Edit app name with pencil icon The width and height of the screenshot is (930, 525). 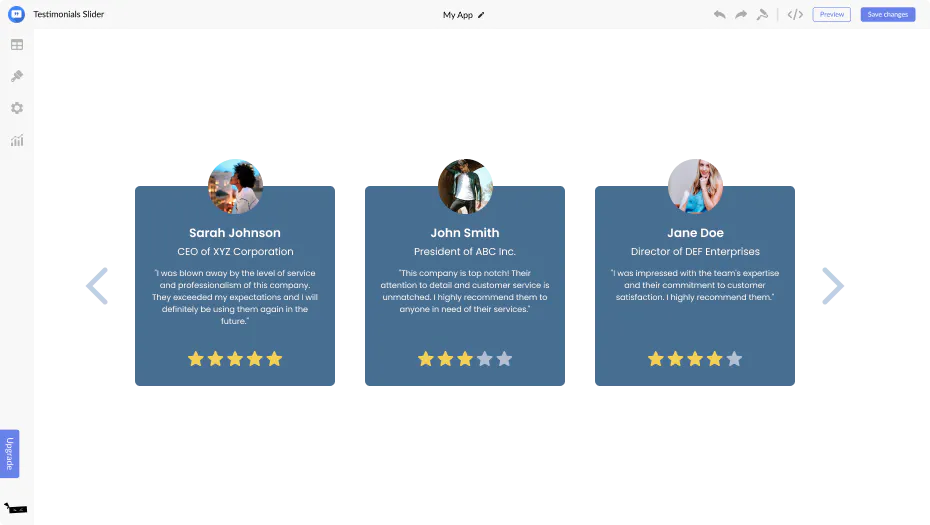coord(481,15)
